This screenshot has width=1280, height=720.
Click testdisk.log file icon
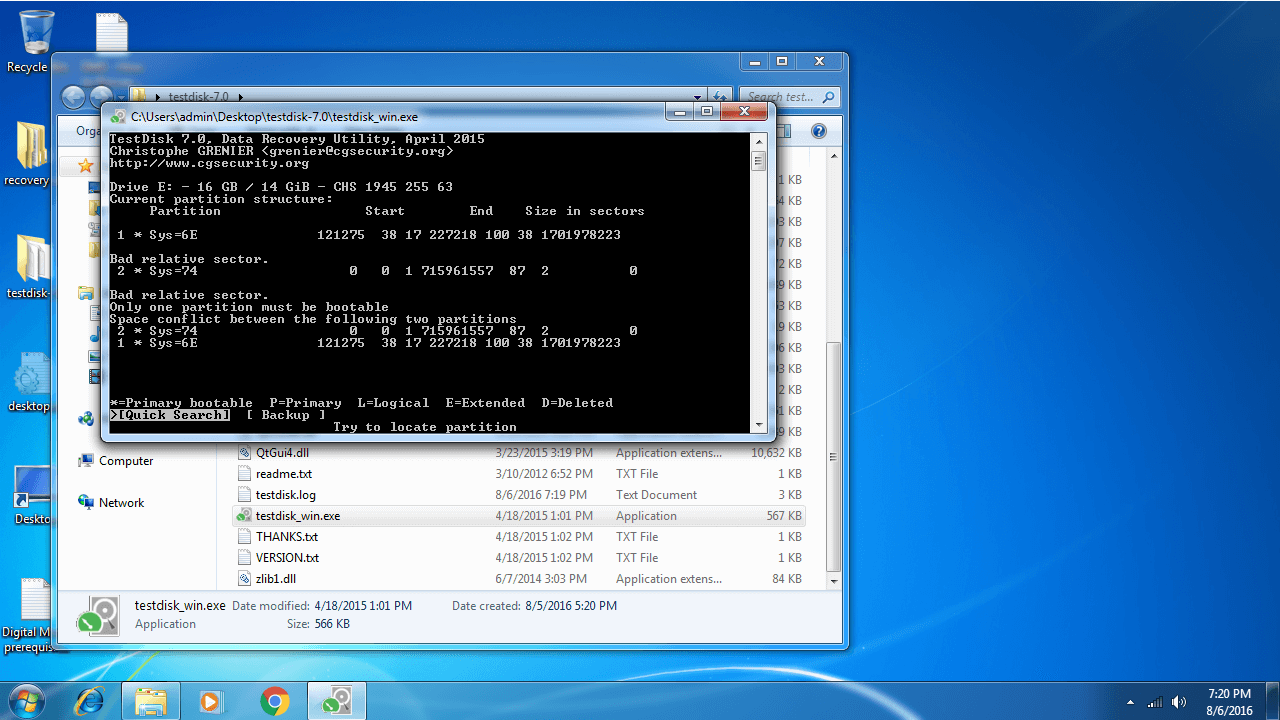(245, 495)
